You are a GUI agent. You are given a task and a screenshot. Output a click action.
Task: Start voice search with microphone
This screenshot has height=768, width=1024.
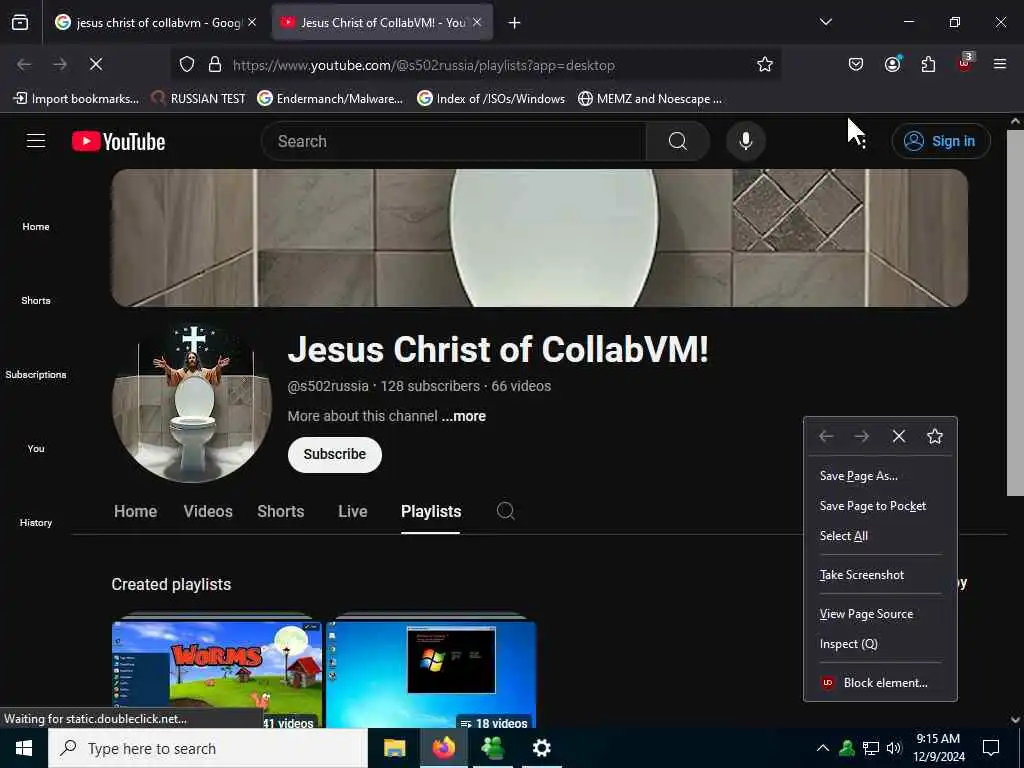pyautogui.click(x=746, y=141)
